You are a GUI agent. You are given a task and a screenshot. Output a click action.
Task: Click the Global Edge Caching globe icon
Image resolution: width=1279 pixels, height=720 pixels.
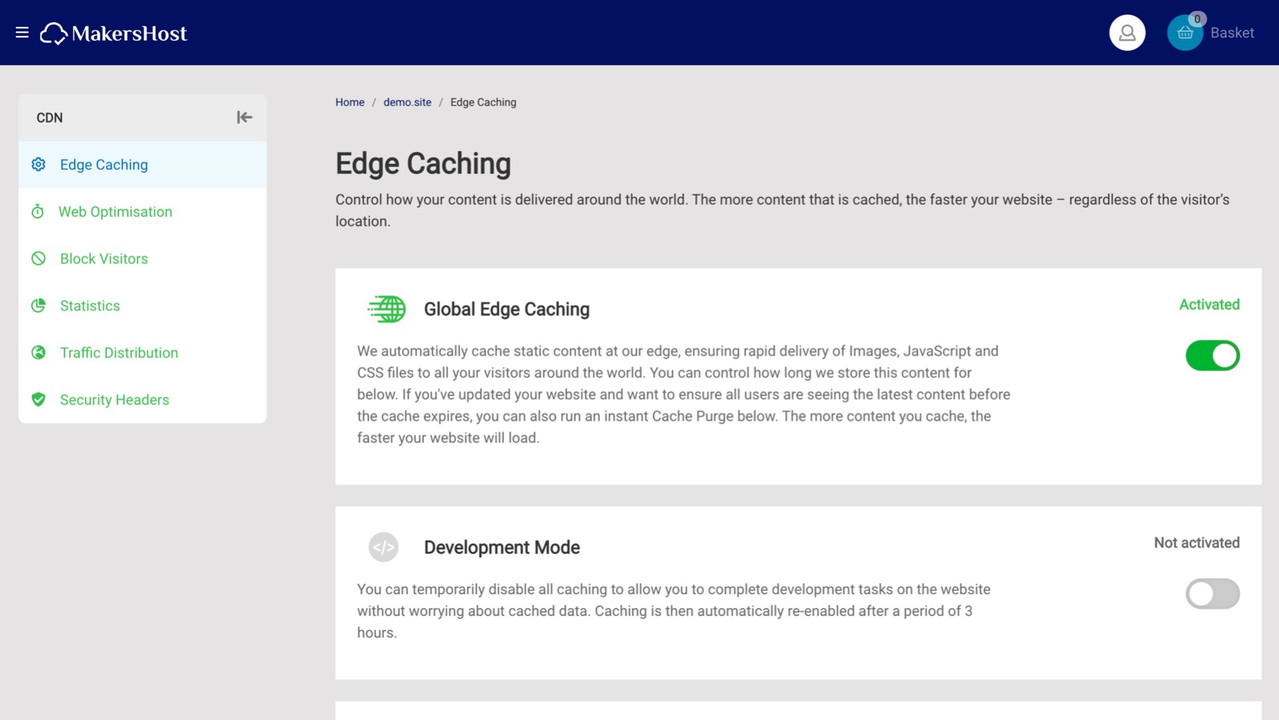387,309
